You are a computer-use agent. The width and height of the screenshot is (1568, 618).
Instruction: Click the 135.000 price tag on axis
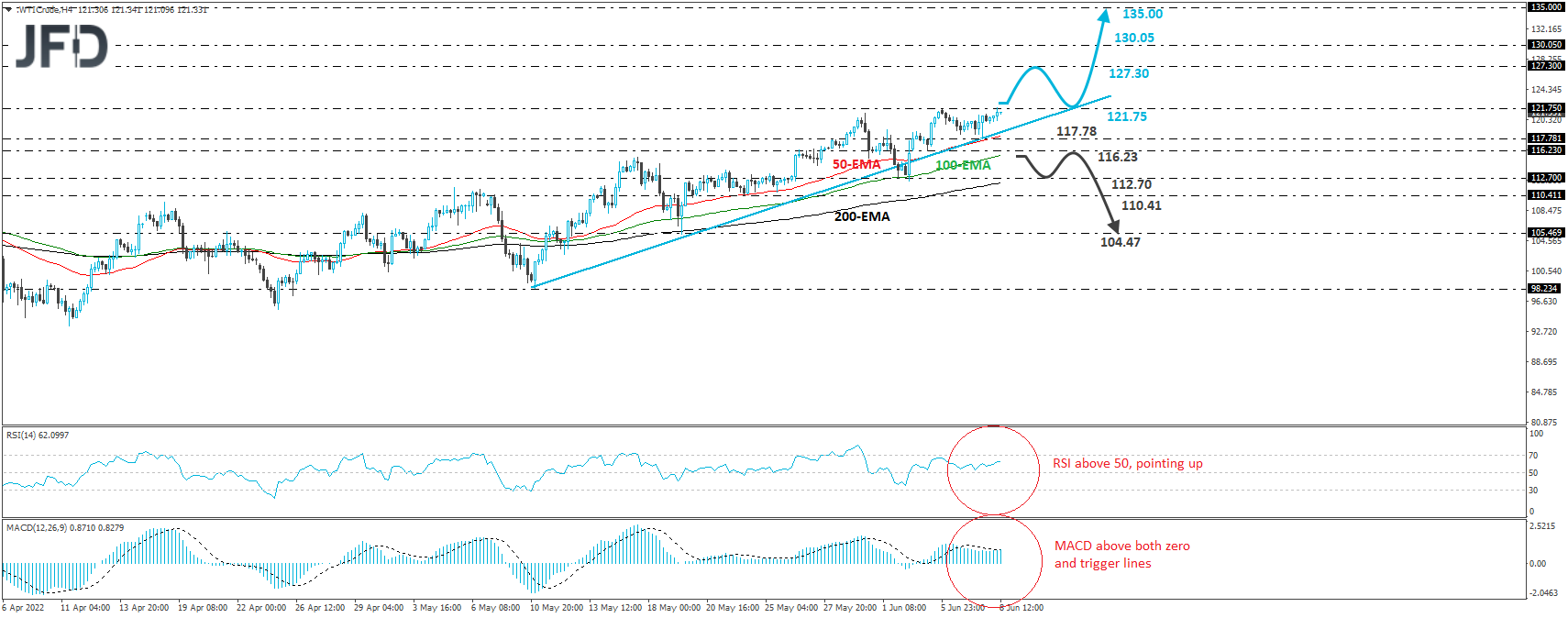1546,7
